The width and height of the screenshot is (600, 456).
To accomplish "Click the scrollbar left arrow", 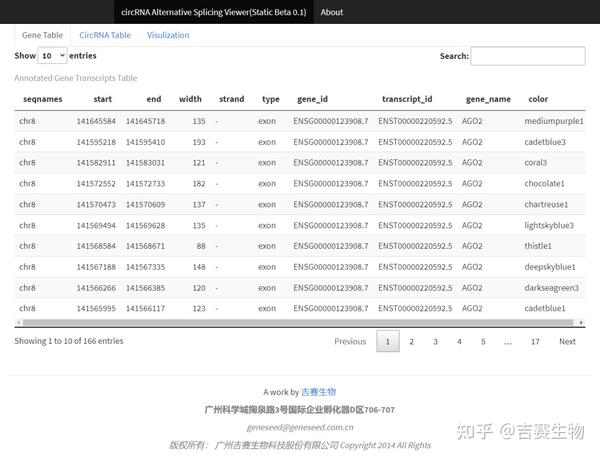I will [18, 322].
